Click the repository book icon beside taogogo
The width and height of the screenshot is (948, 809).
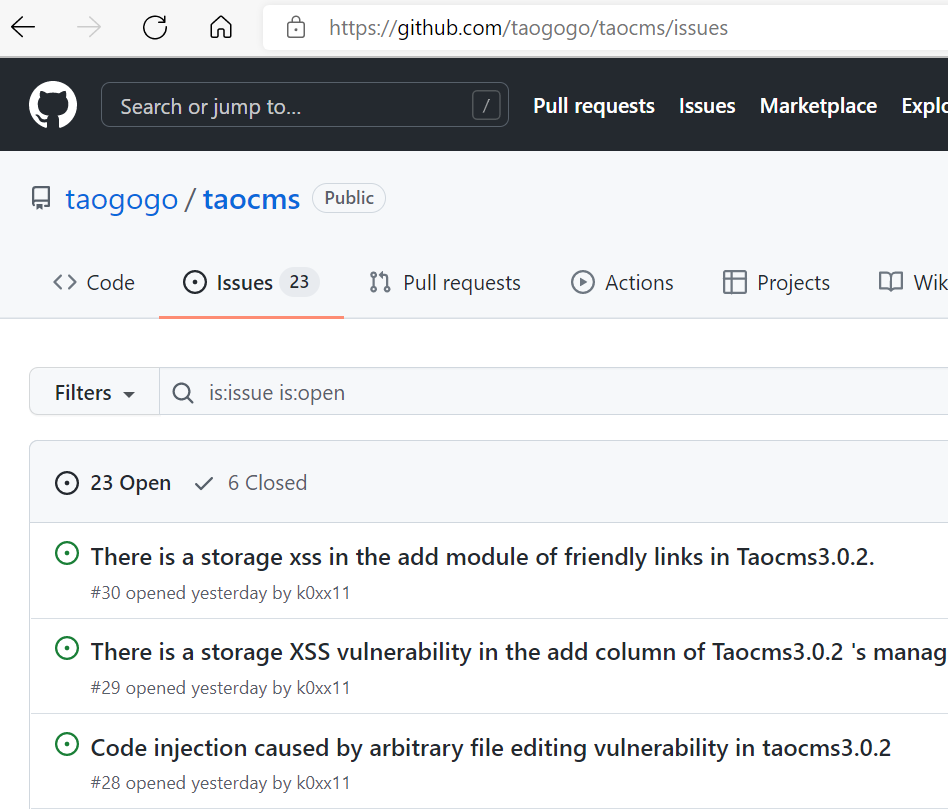tap(41, 199)
